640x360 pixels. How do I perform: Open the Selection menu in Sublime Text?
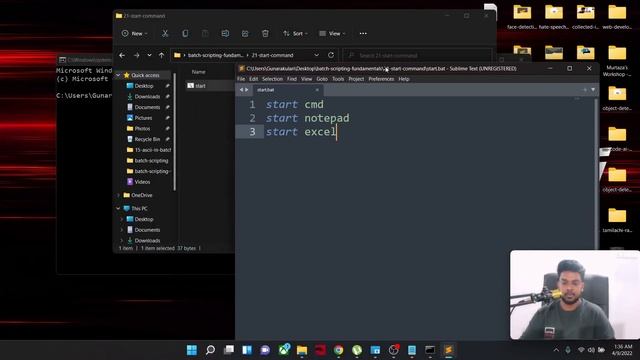tap(272, 79)
